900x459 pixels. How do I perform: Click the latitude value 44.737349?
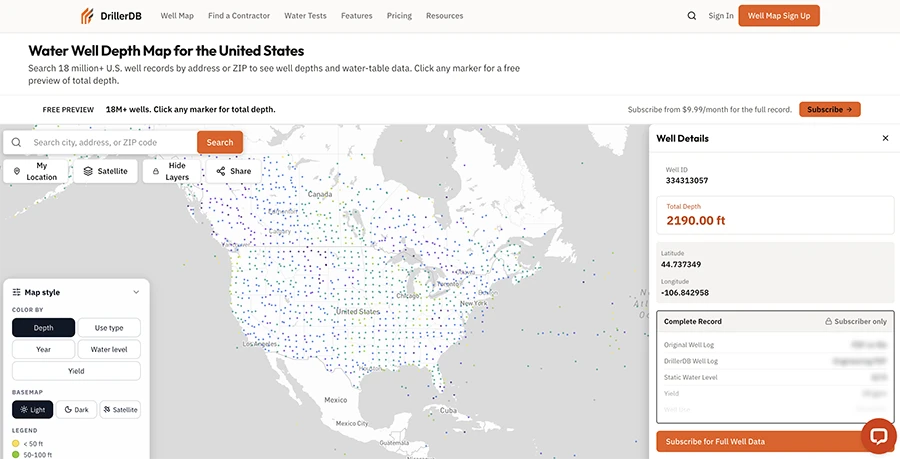pyautogui.click(x=681, y=264)
